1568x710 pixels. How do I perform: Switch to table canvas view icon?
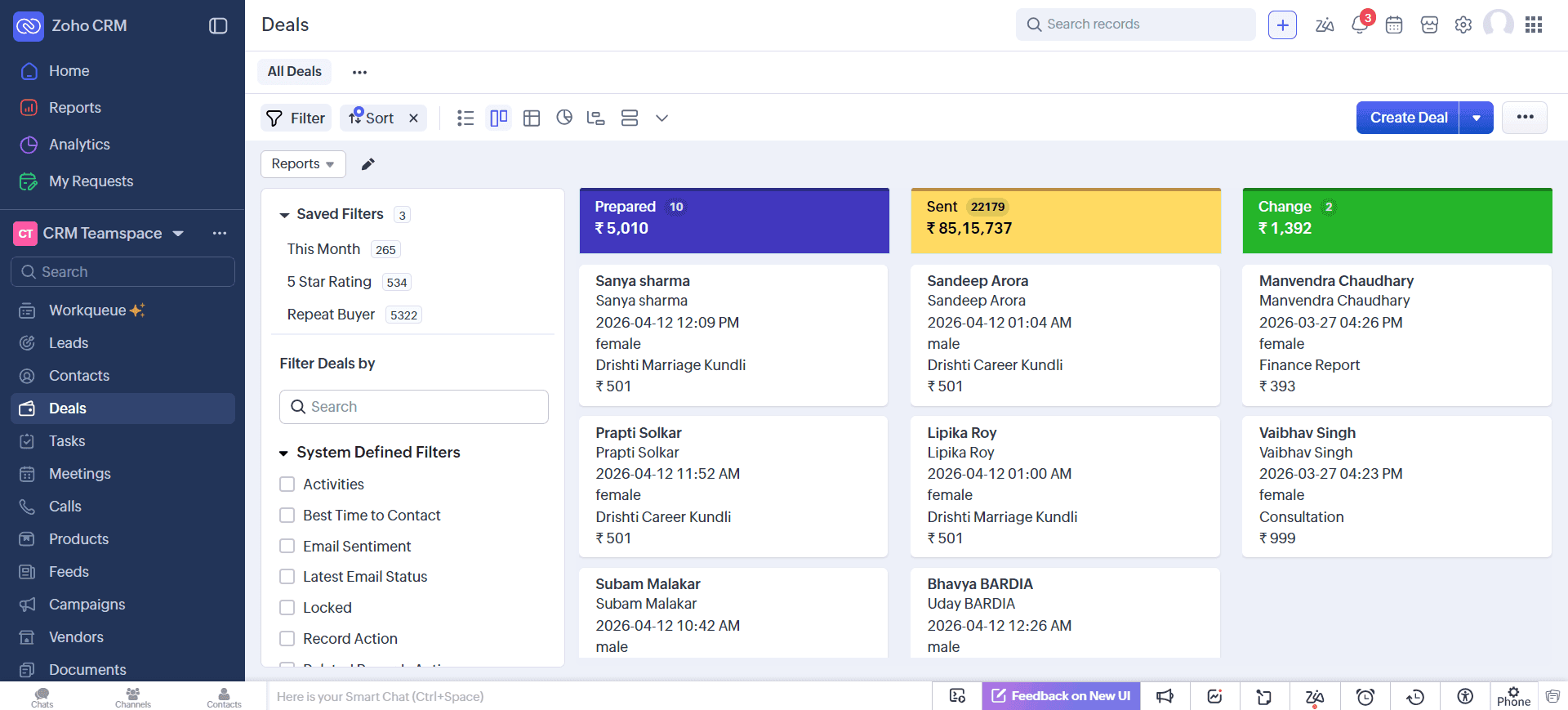[532, 118]
